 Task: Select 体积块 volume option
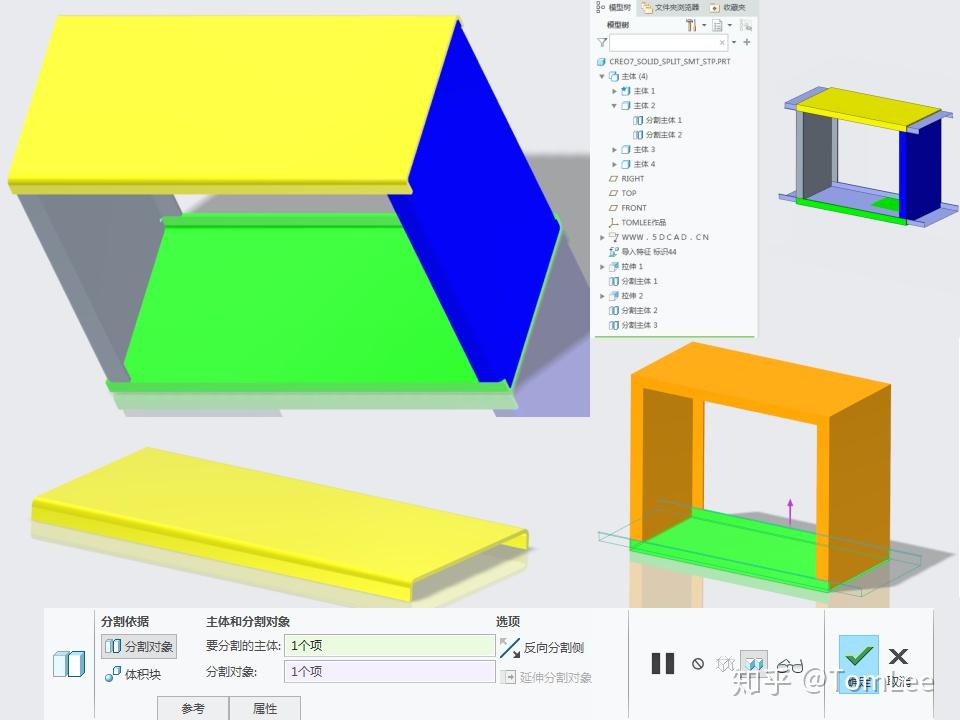pos(133,674)
